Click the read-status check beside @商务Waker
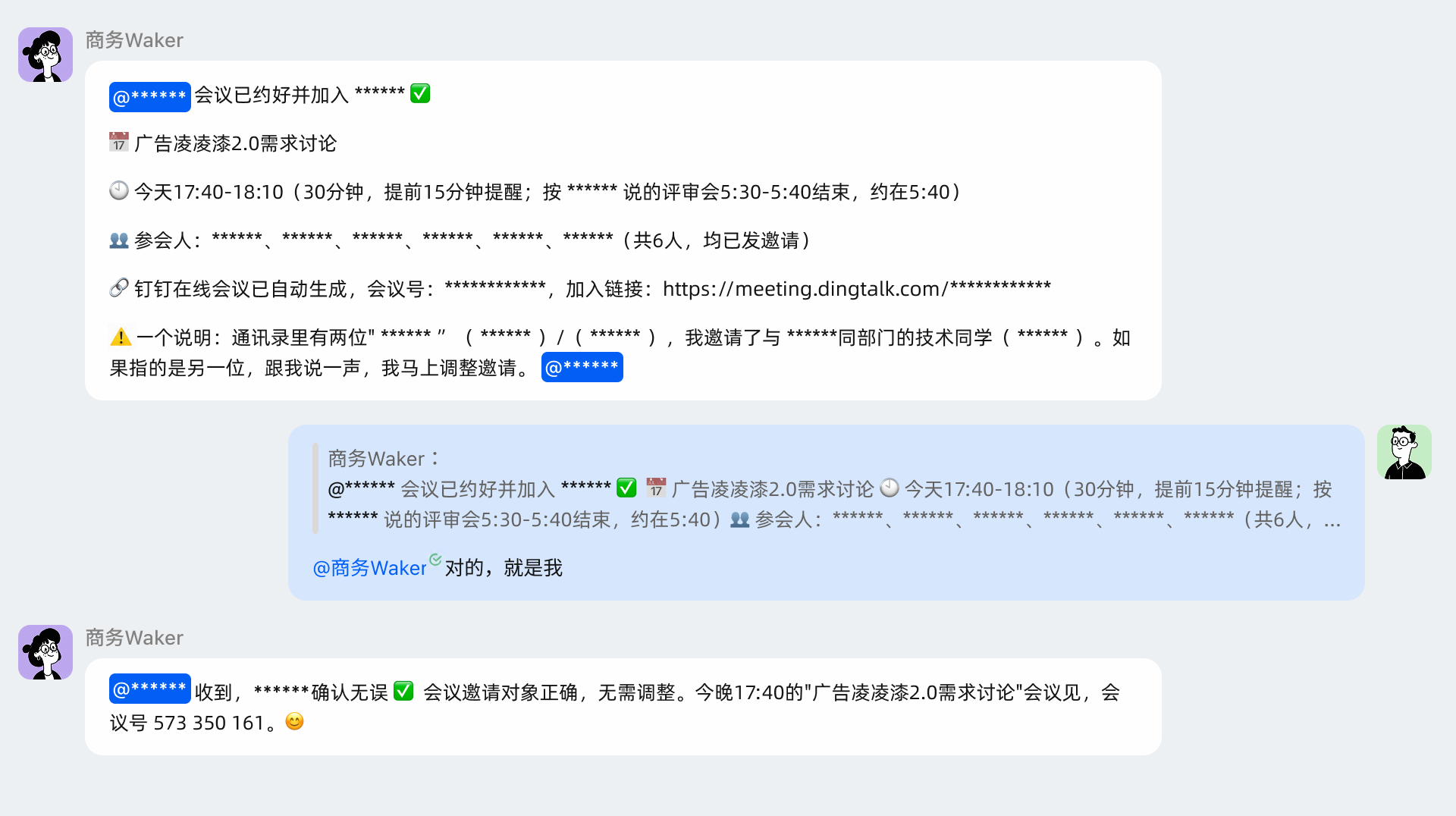 [x=435, y=560]
